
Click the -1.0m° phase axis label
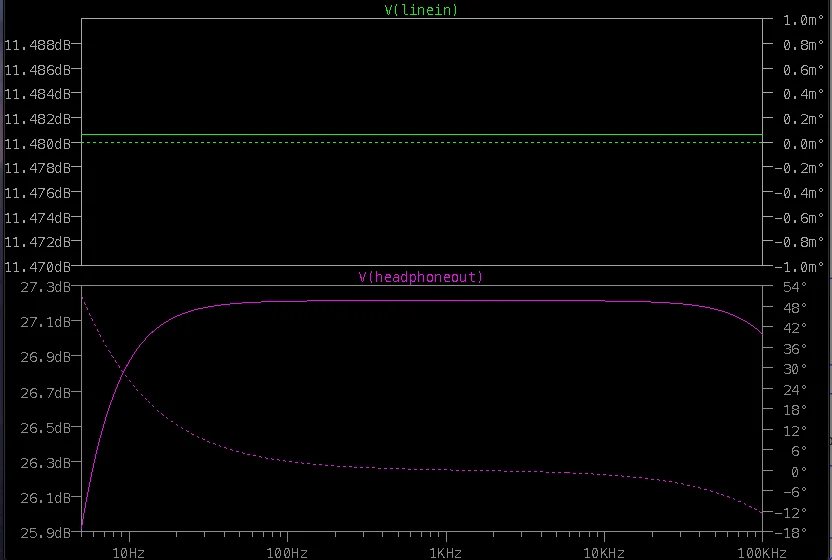click(800, 266)
